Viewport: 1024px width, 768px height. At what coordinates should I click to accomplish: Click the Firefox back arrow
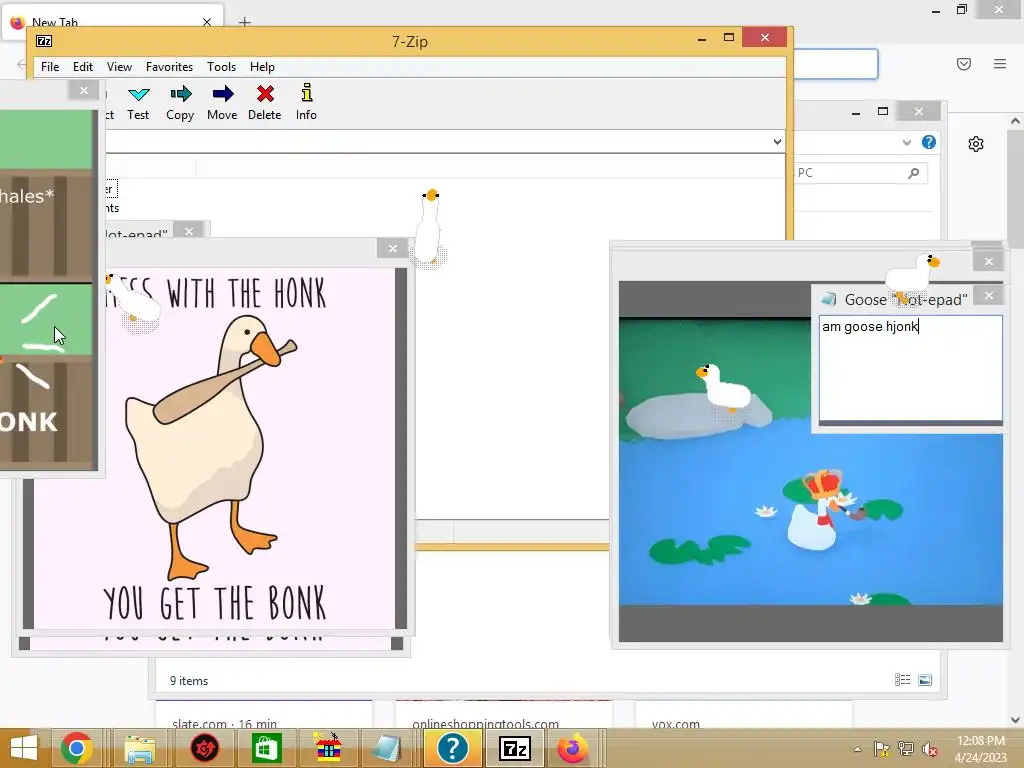(x=21, y=64)
